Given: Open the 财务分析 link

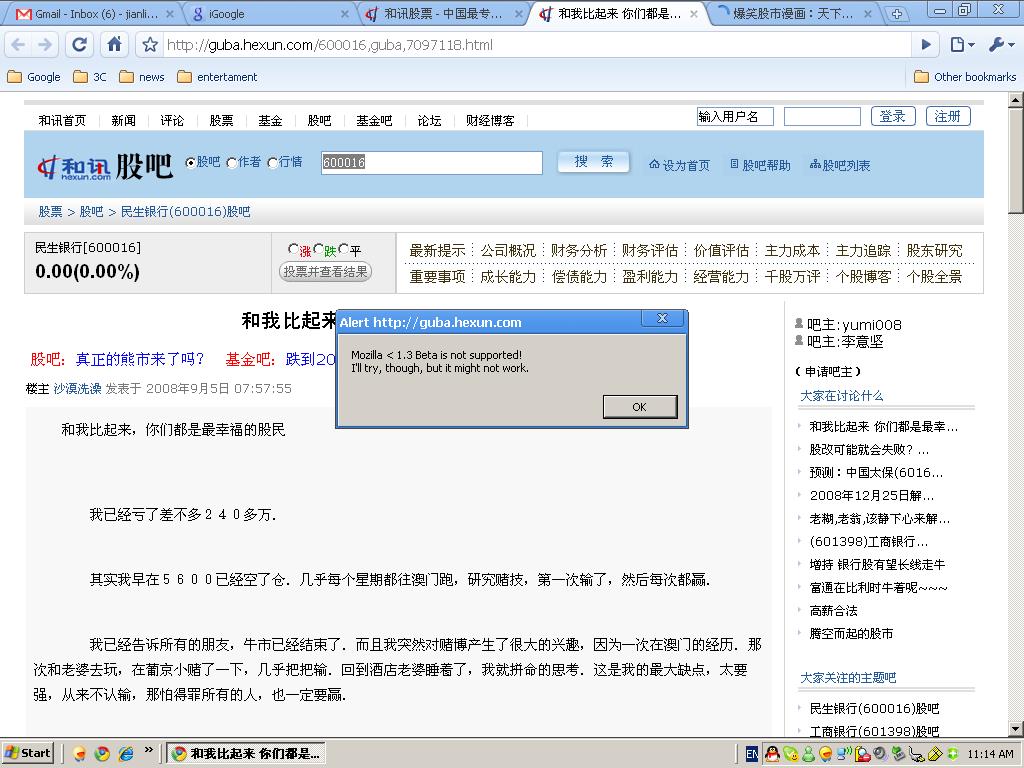Looking at the screenshot, I should pos(579,251).
